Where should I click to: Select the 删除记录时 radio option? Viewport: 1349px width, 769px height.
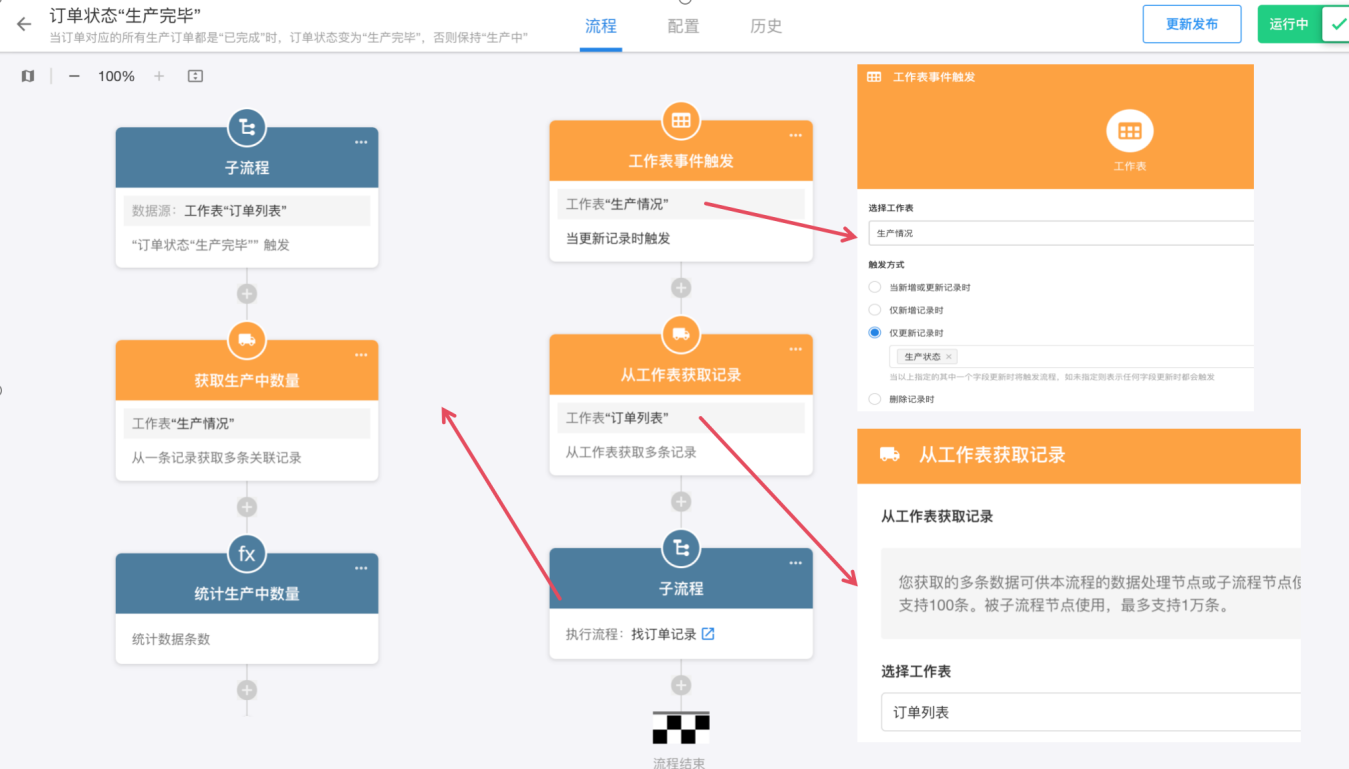[x=875, y=399]
